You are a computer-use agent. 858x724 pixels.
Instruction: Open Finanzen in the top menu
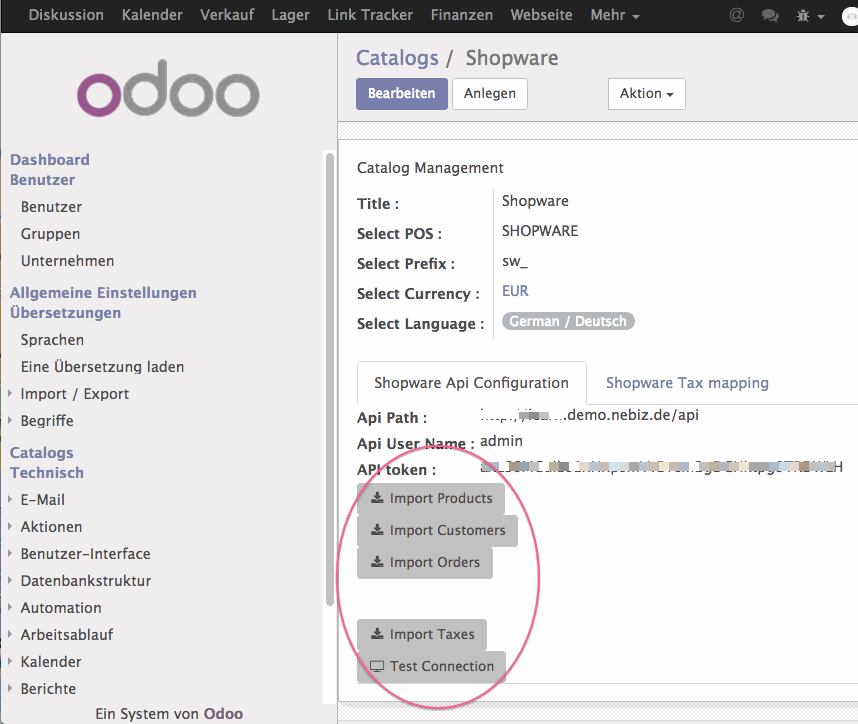[462, 15]
